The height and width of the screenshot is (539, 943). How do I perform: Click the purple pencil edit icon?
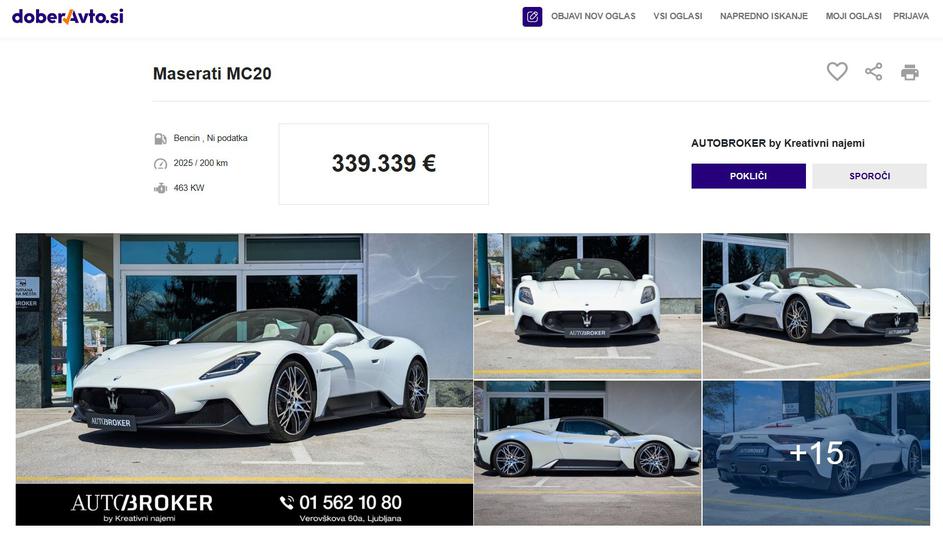coord(532,17)
